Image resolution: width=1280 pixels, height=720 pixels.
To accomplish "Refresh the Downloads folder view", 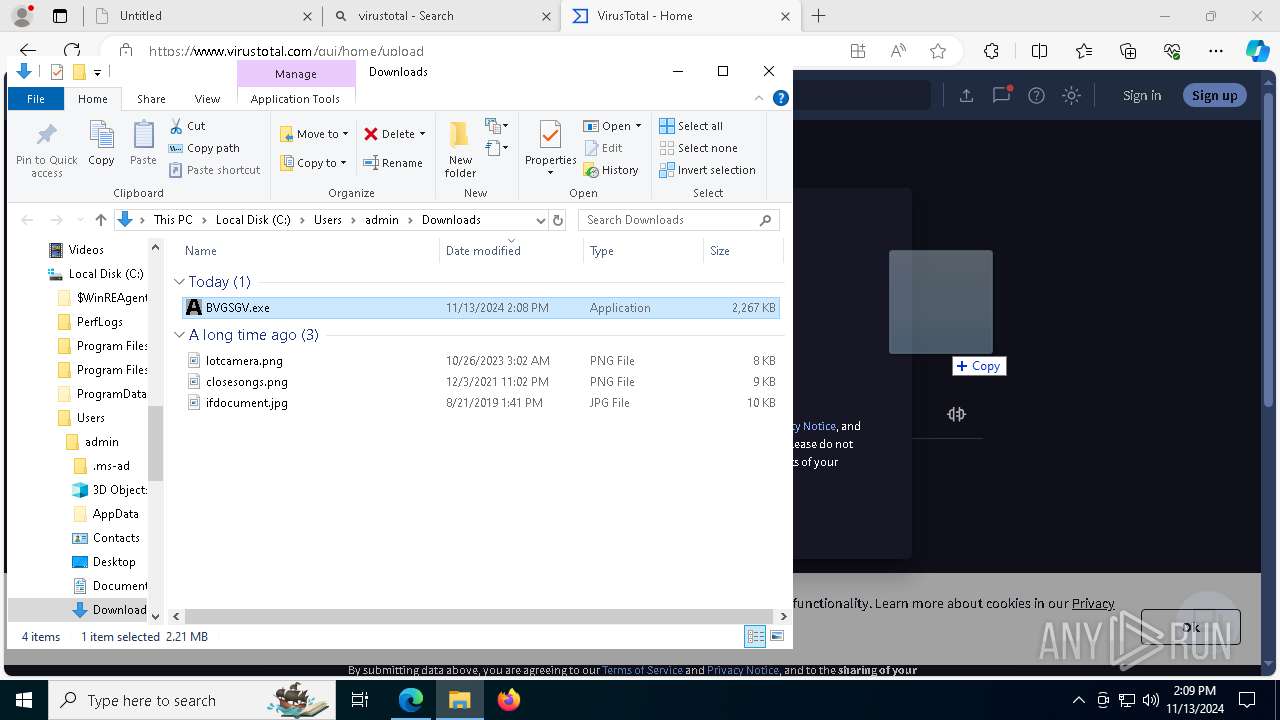I will tap(558, 220).
